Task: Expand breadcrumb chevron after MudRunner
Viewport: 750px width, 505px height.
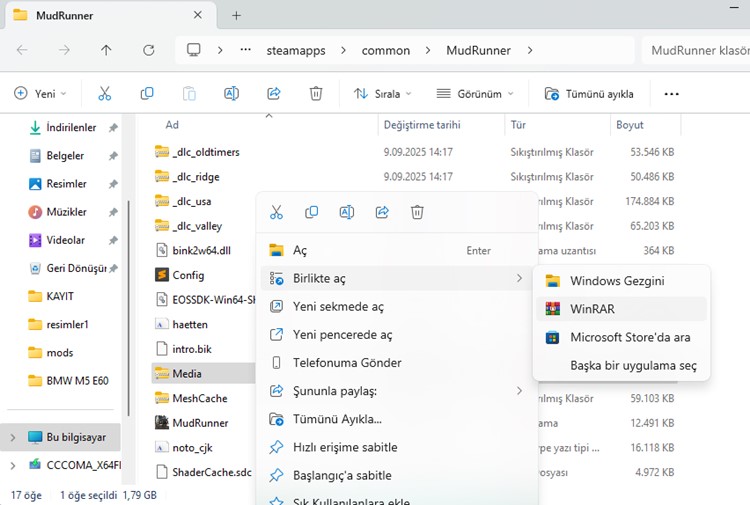Action: click(529, 50)
